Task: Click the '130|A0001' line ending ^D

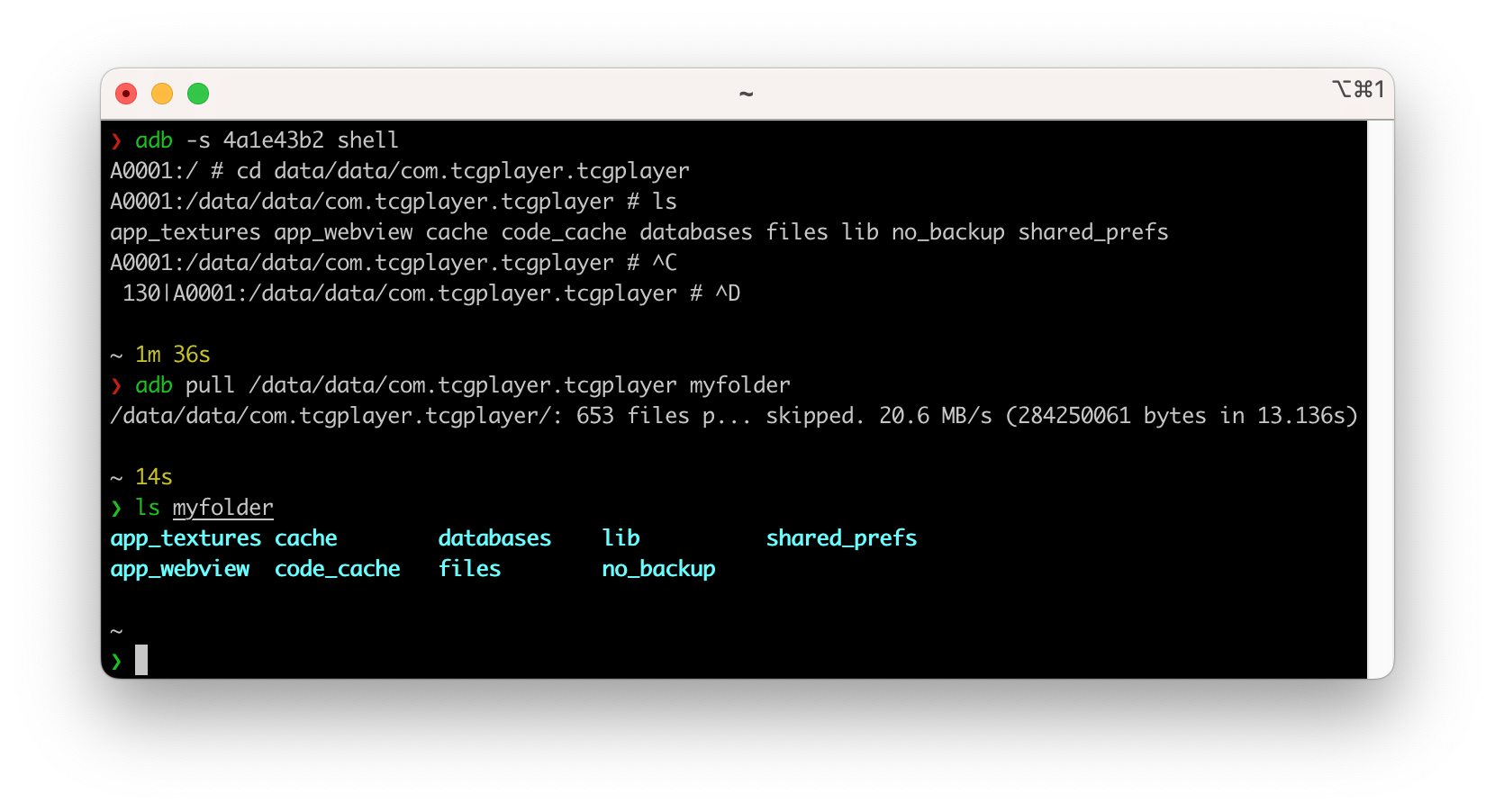Action: [431, 293]
